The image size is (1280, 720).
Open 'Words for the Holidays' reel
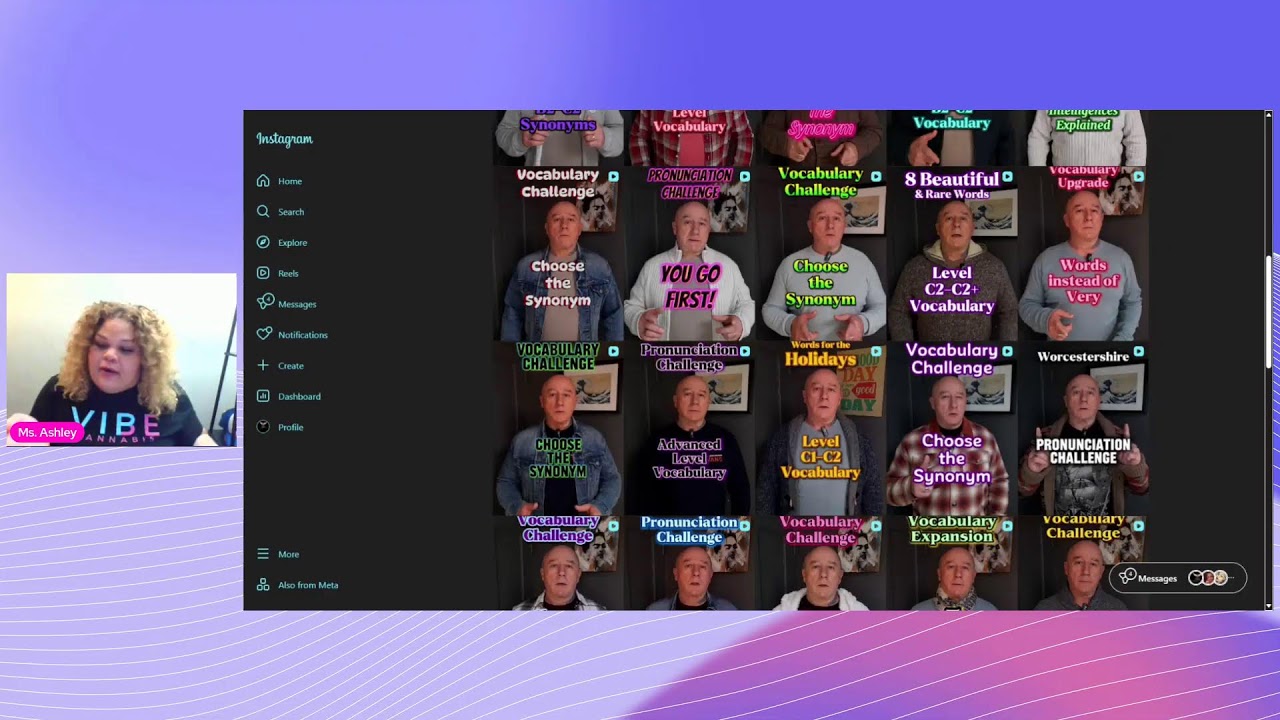[820, 429]
